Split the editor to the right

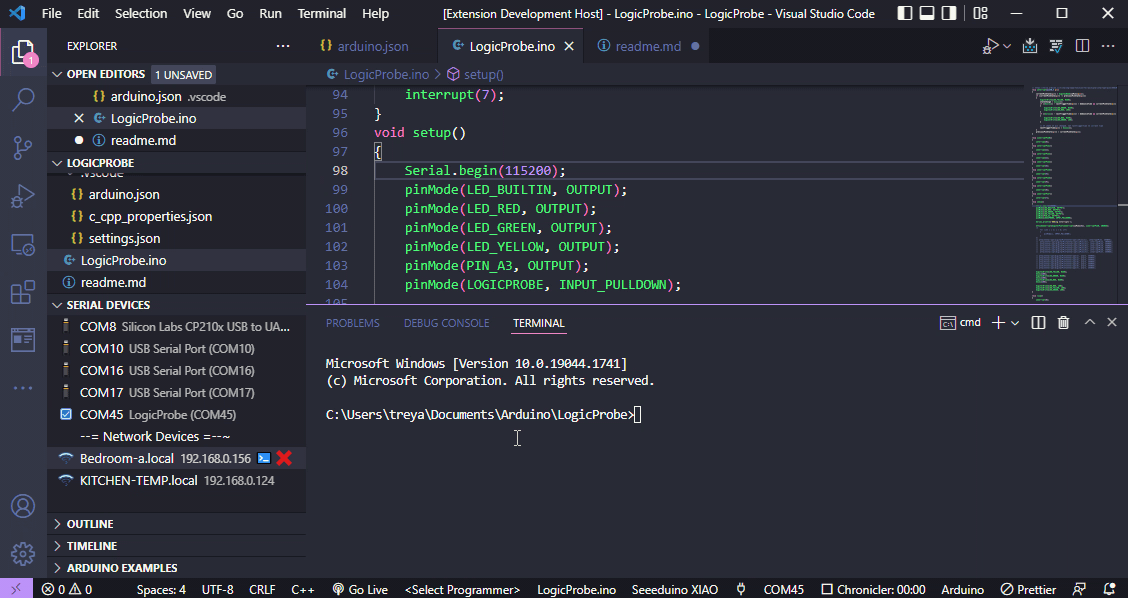1082,46
